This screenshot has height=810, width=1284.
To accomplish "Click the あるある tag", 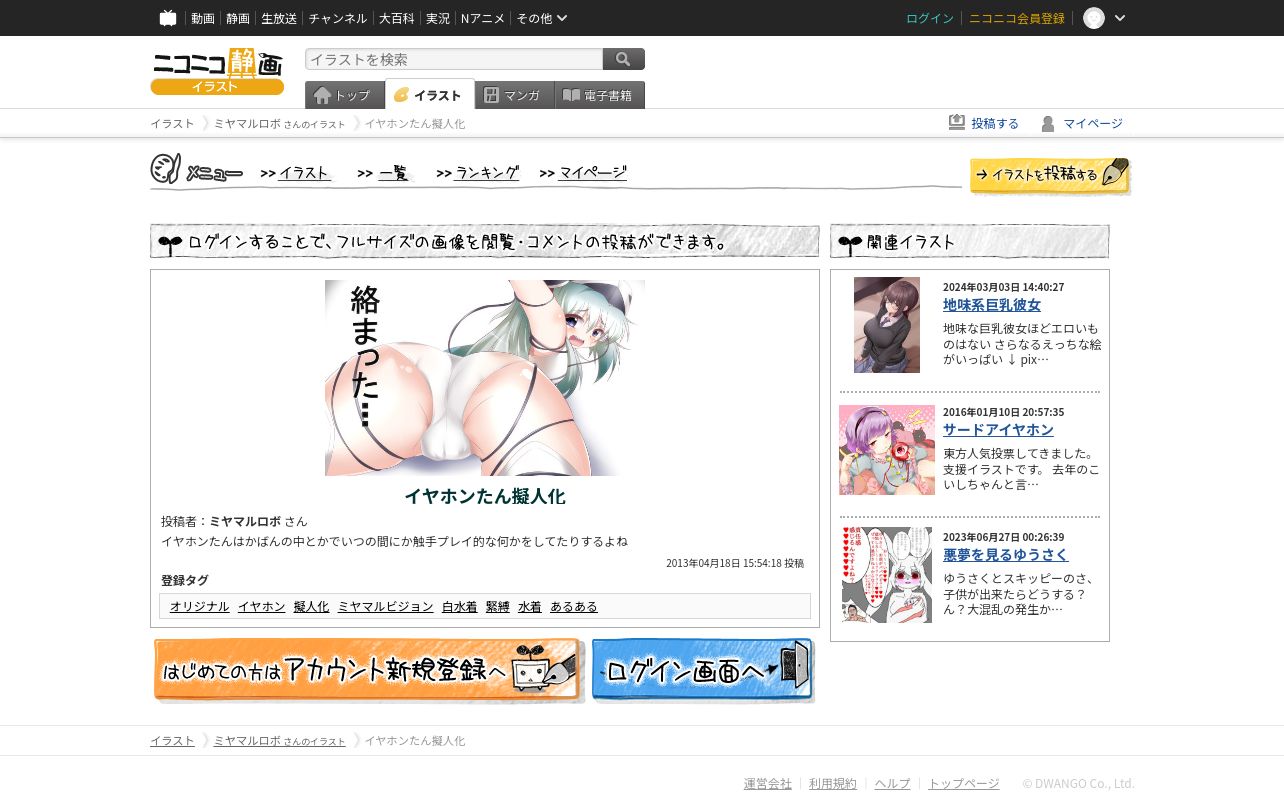I will click(x=574, y=606).
